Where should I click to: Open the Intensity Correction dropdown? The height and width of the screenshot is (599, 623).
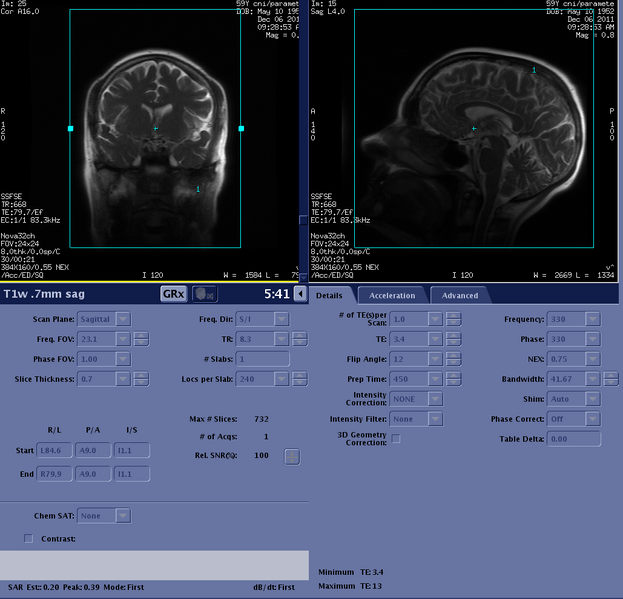435,399
